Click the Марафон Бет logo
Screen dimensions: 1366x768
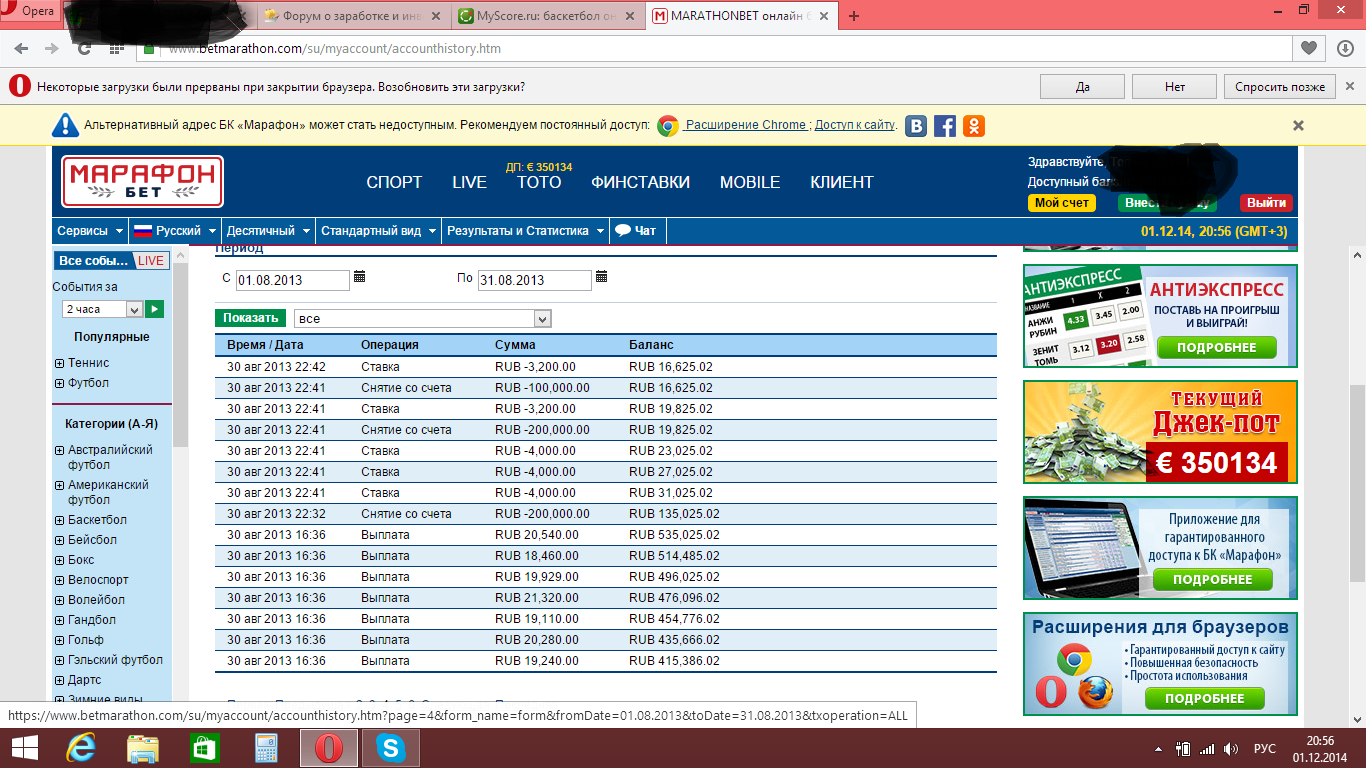[x=142, y=182]
